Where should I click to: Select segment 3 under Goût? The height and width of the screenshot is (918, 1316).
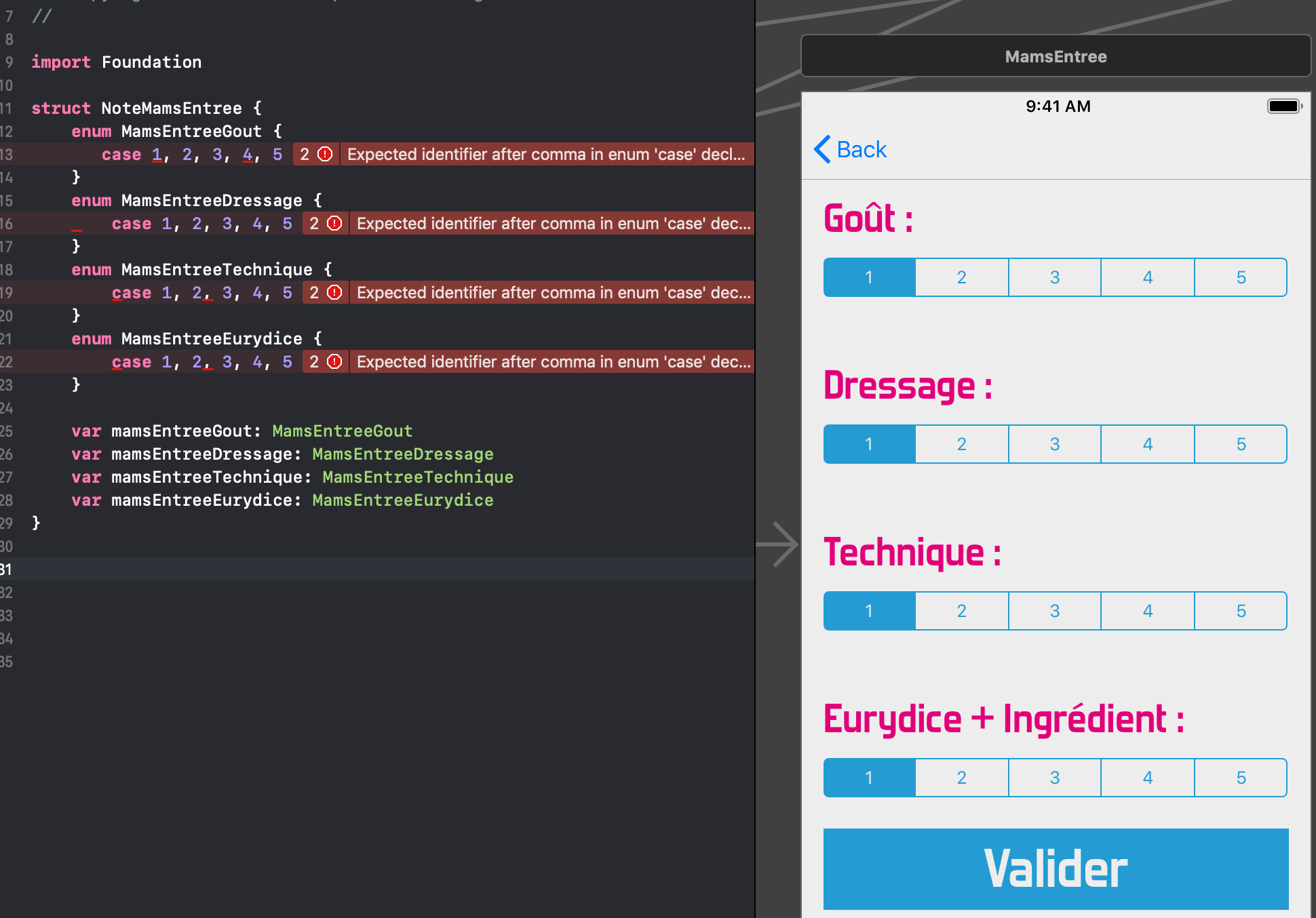pos(1054,277)
